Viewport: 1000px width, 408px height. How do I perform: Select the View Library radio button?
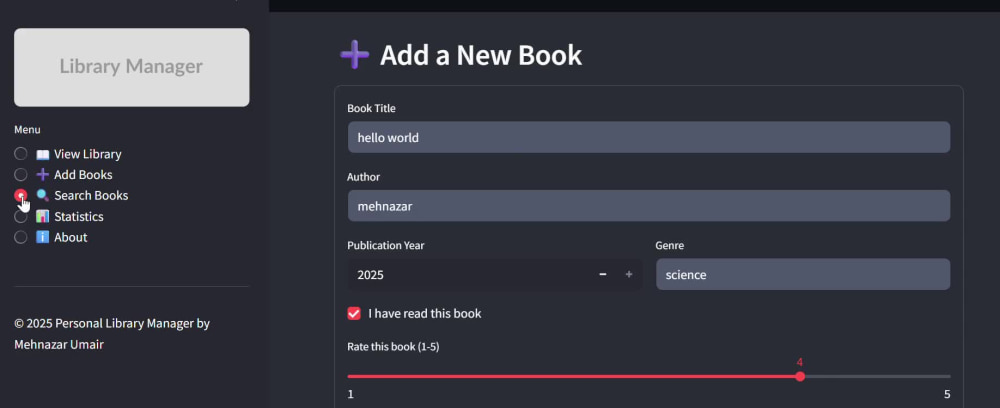[21, 154]
